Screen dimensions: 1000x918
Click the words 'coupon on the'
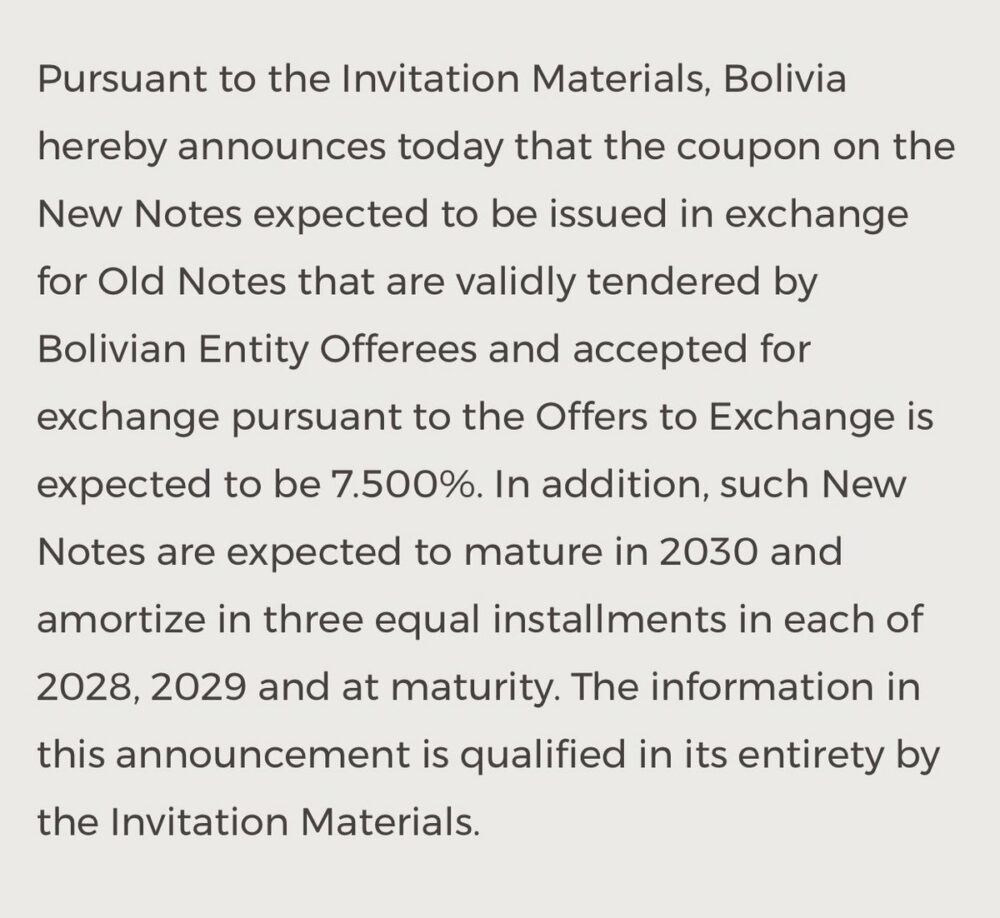tap(815, 148)
